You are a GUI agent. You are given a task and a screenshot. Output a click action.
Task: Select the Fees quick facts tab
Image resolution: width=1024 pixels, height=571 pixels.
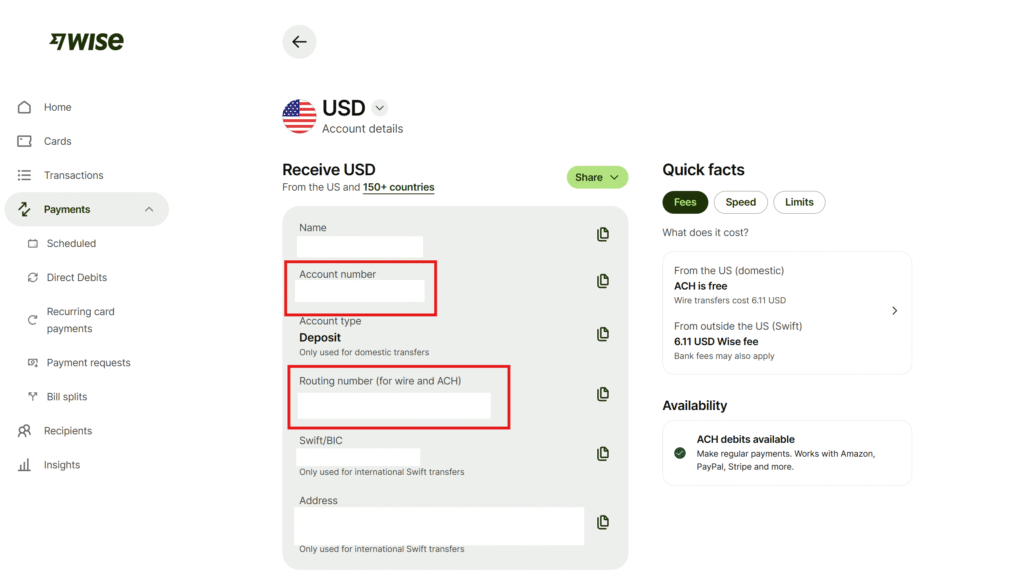point(685,202)
